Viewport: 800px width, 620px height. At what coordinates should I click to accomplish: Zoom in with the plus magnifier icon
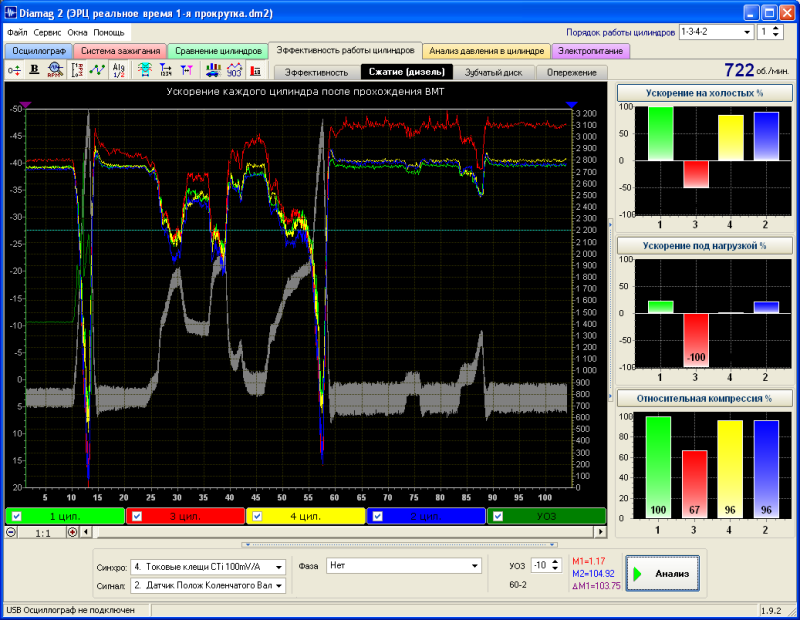click(x=72, y=532)
